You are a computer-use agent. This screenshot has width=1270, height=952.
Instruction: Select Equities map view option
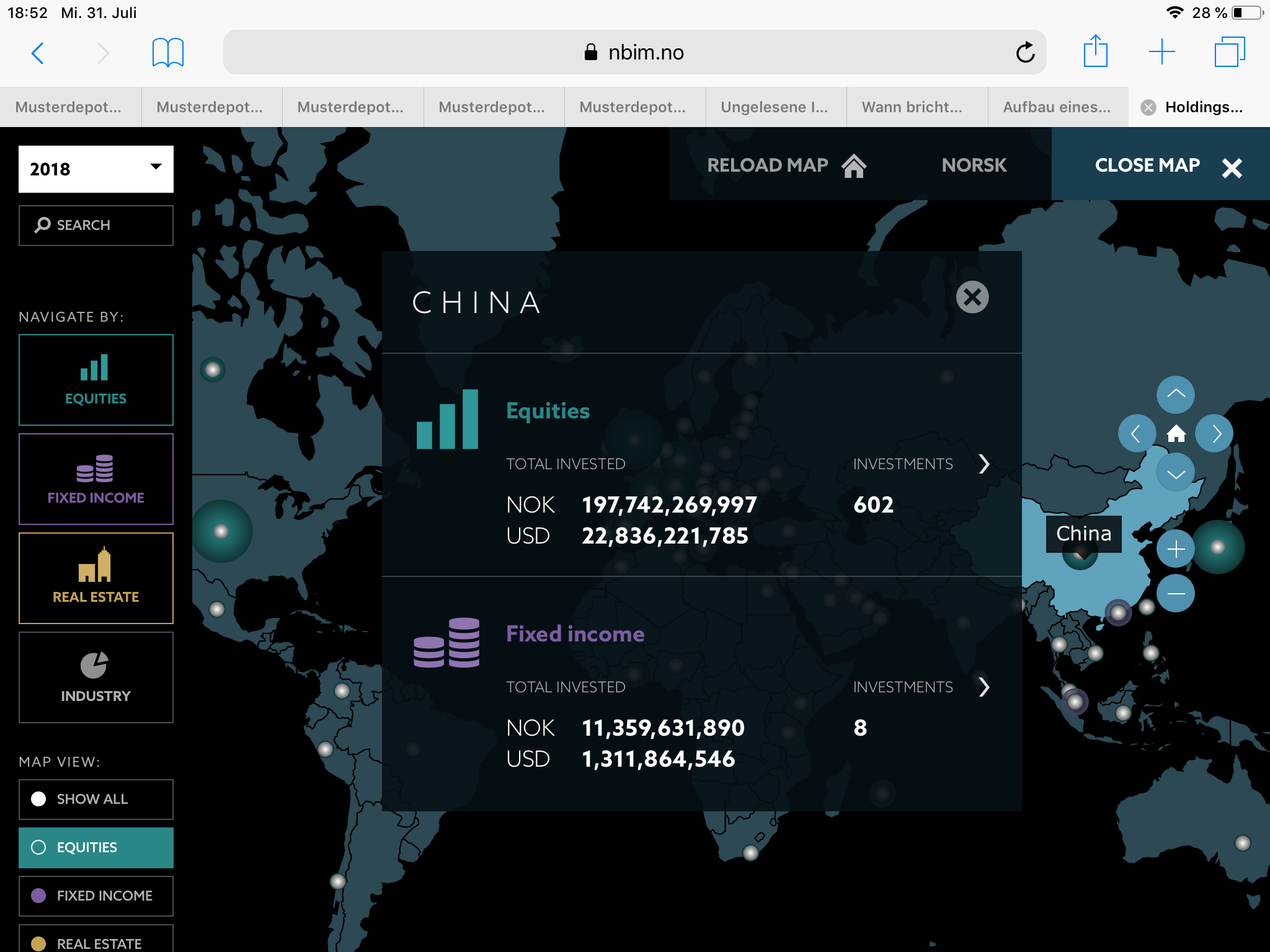pyautogui.click(x=96, y=847)
